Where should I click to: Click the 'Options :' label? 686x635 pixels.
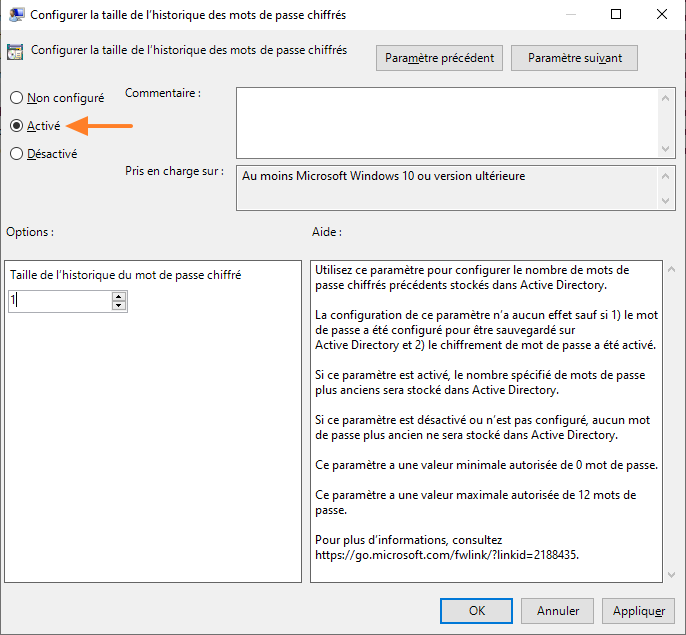point(30,232)
